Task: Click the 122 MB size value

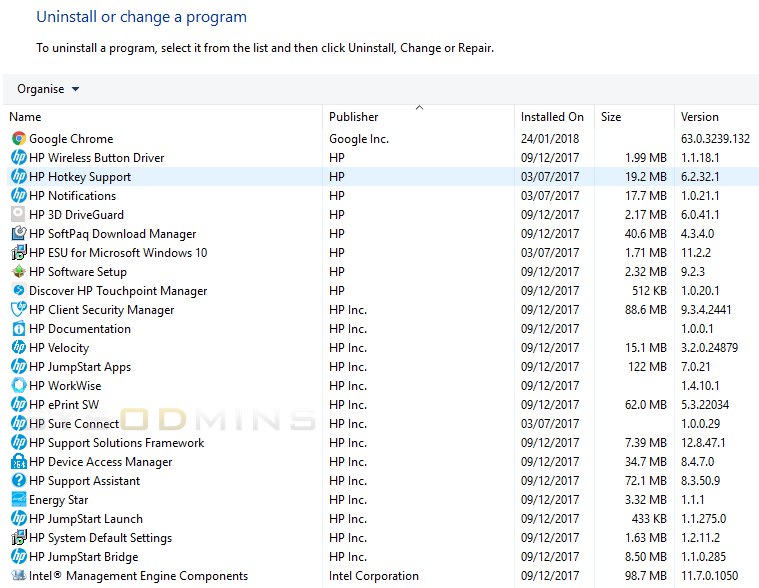Action: click(x=648, y=366)
